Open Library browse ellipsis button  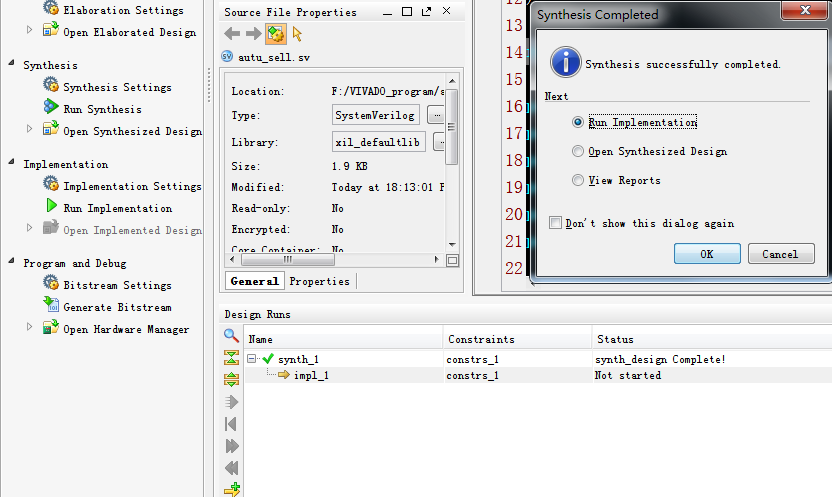click(x=440, y=142)
